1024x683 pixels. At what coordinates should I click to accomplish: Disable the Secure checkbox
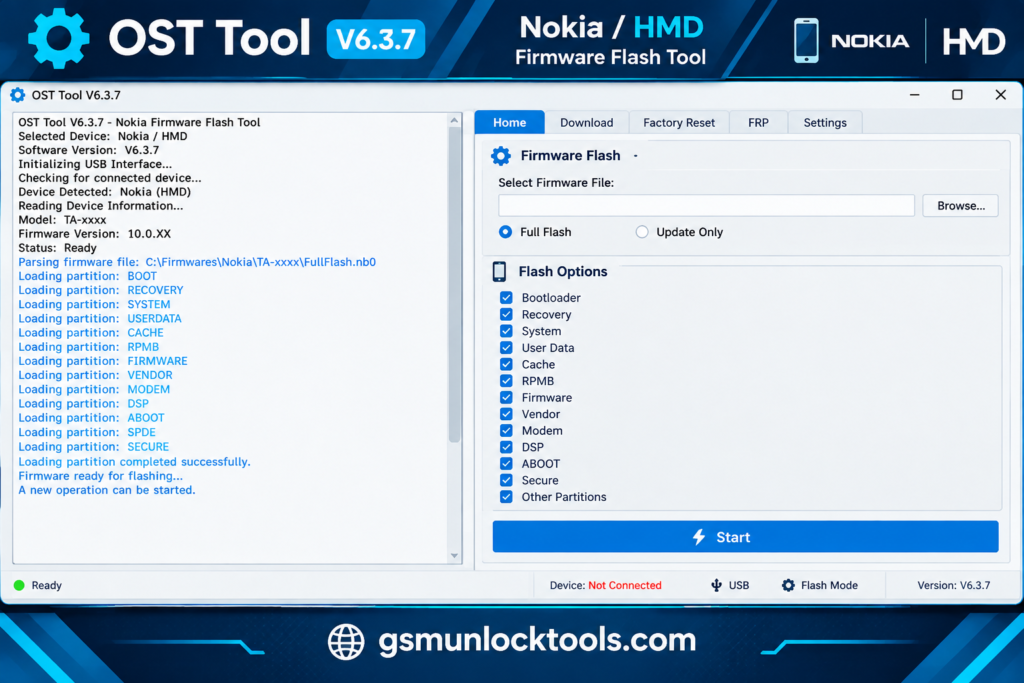click(x=506, y=480)
